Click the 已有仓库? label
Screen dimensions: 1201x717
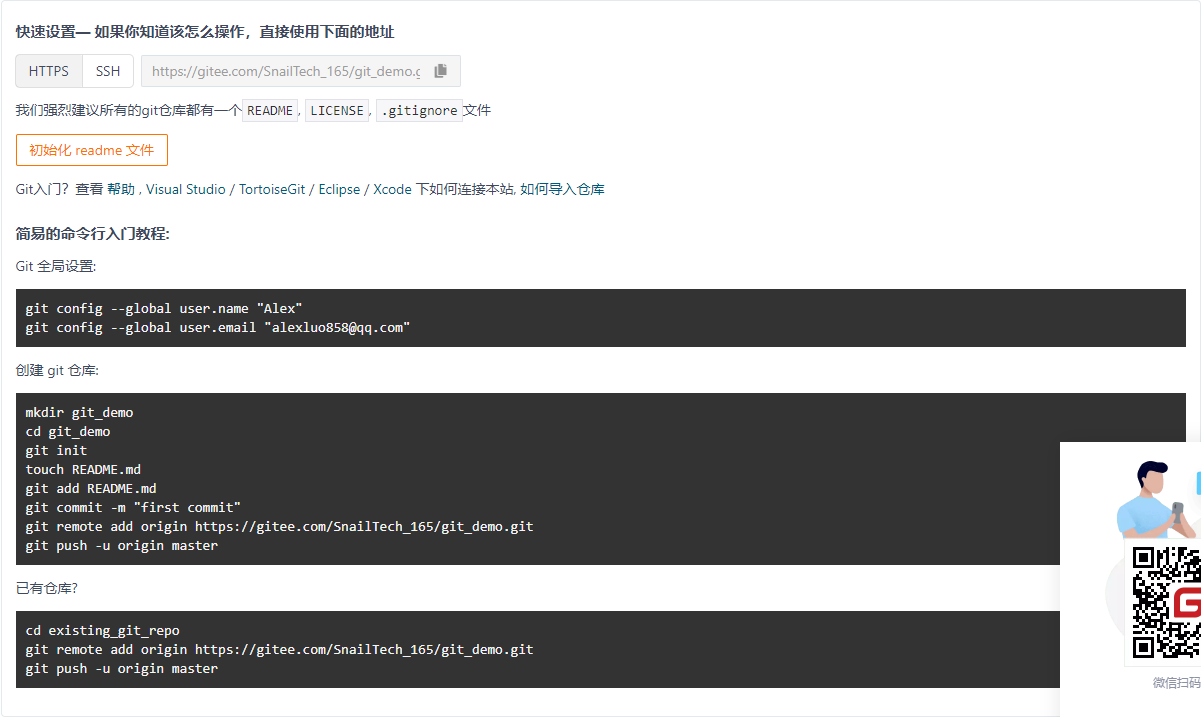(x=46, y=588)
